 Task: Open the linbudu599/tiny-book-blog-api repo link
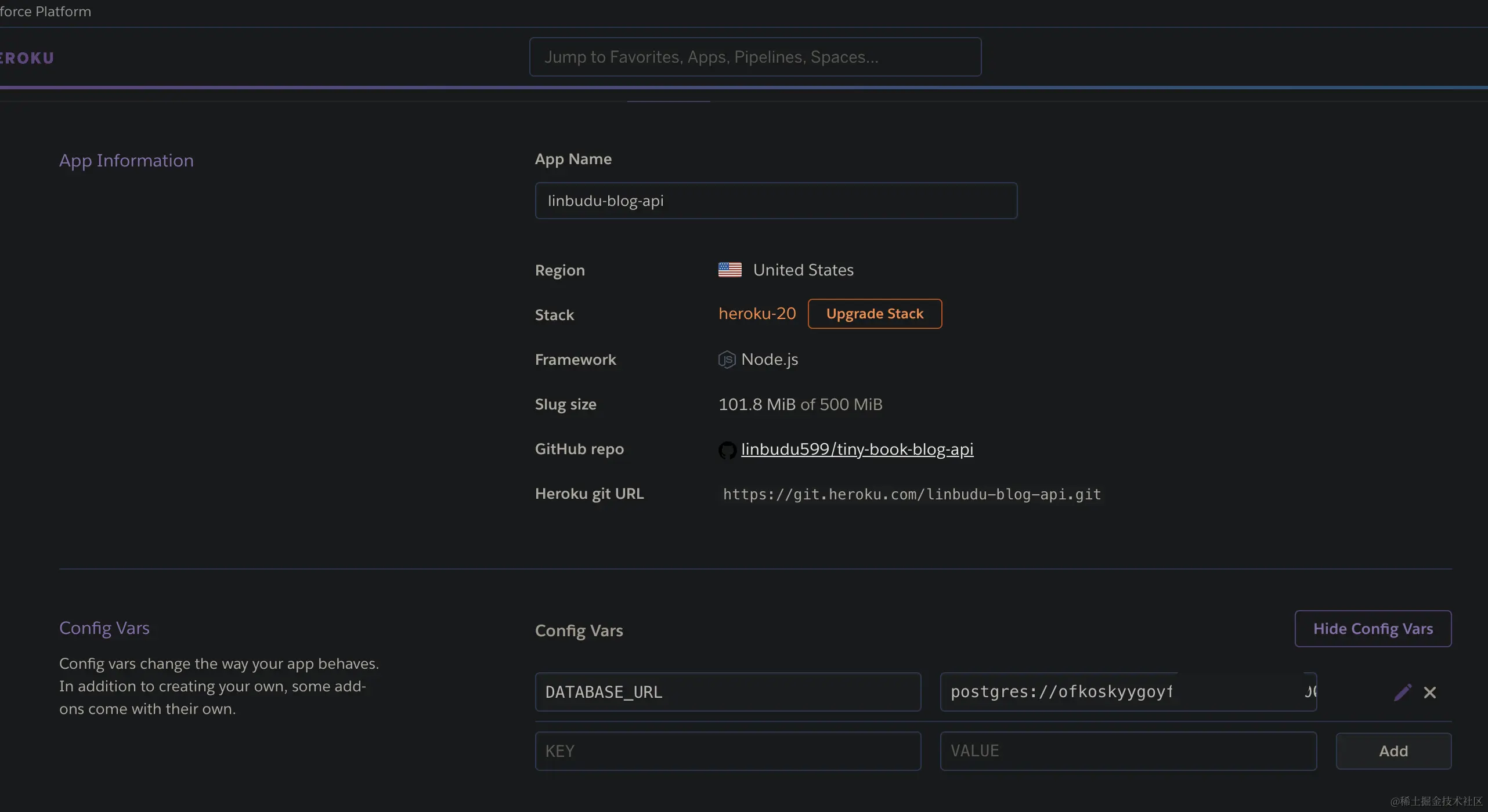857,449
